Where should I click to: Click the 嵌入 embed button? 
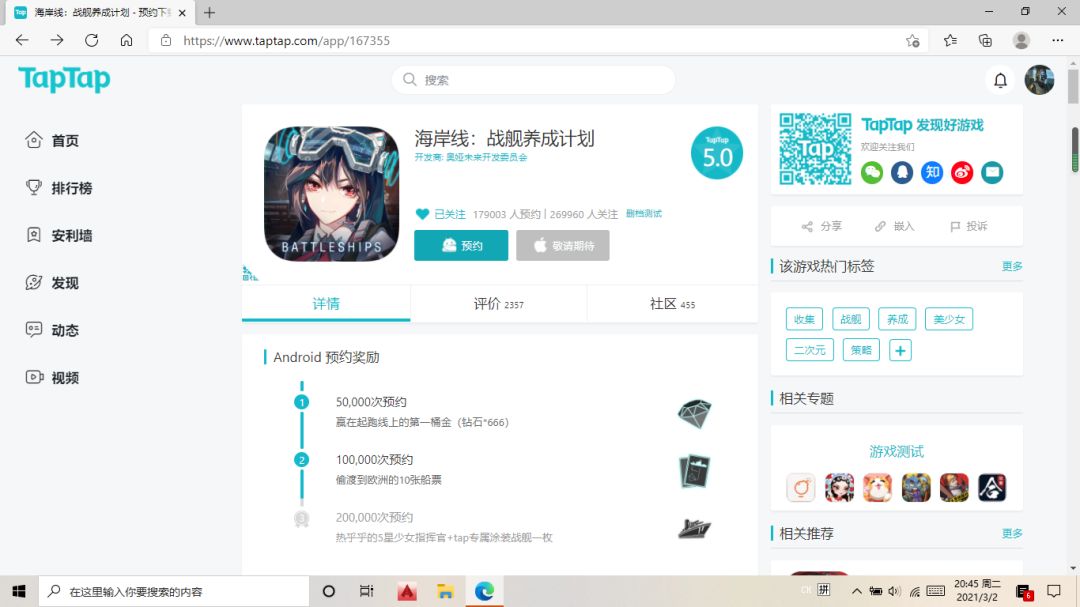coord(895,226)
